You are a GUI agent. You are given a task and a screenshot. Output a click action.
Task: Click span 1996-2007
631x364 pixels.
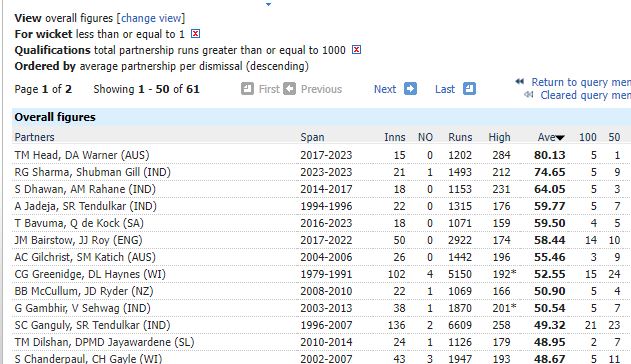coord(326,325)
